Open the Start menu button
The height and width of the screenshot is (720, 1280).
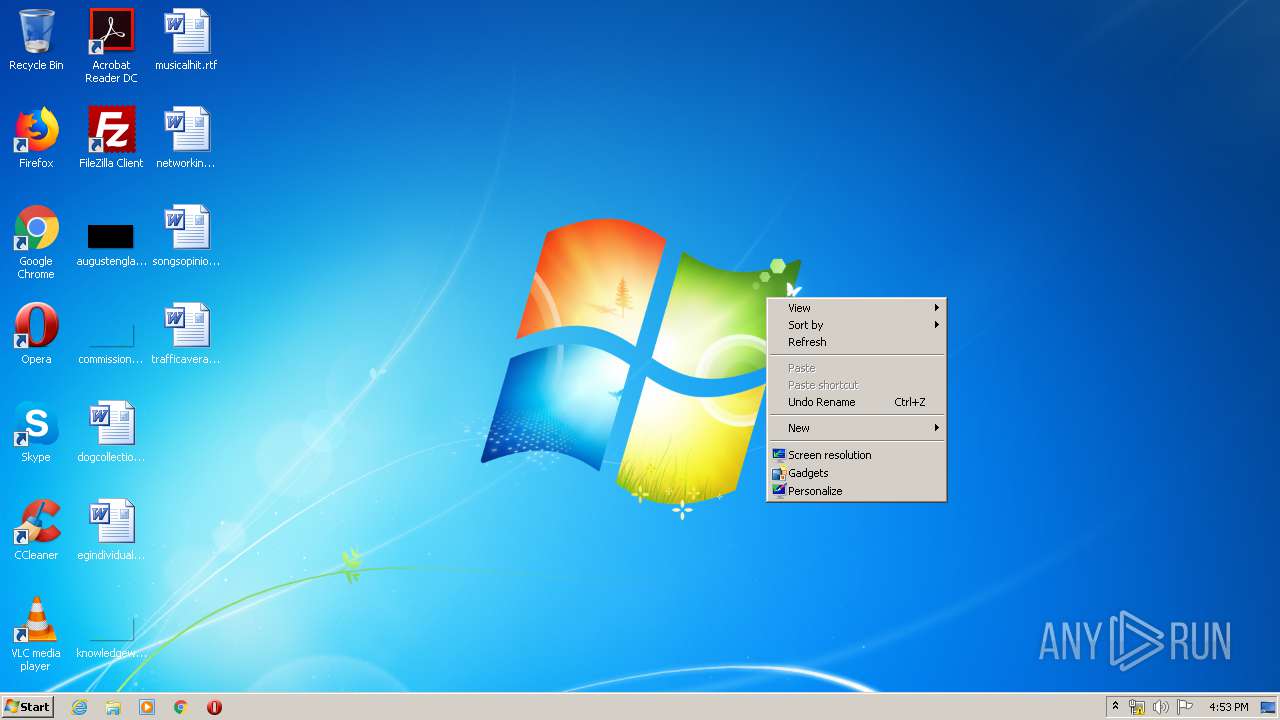point(28,707)
